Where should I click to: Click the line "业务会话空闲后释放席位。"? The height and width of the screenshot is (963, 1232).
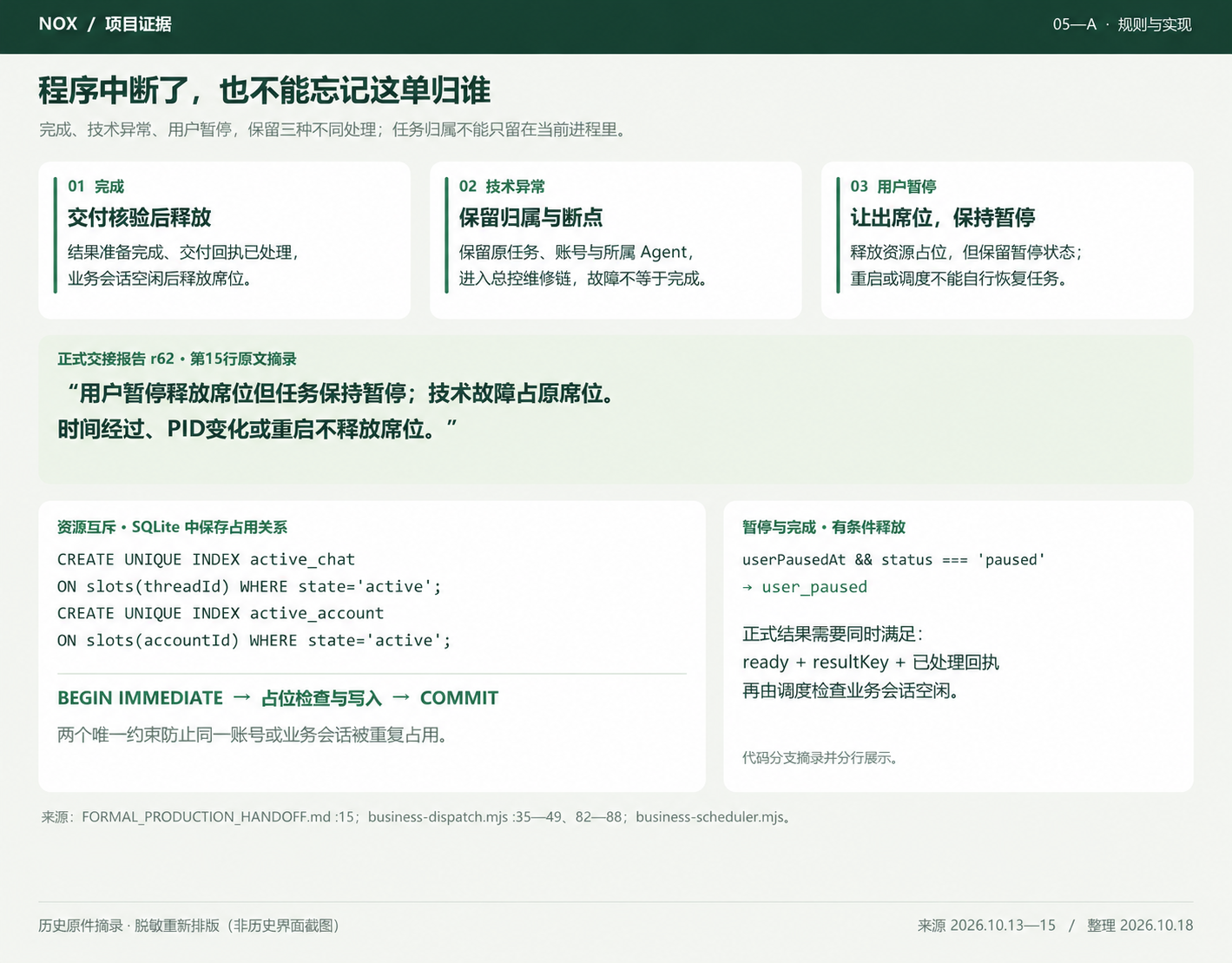(160, 279)
